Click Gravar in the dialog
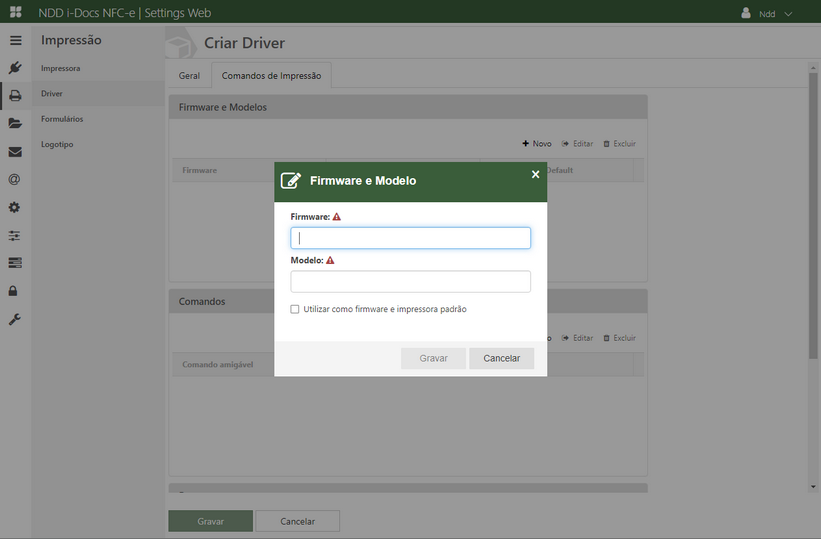The width and height of the screenshot is (821, 539). pyautogui.click(x=433, y=358)
